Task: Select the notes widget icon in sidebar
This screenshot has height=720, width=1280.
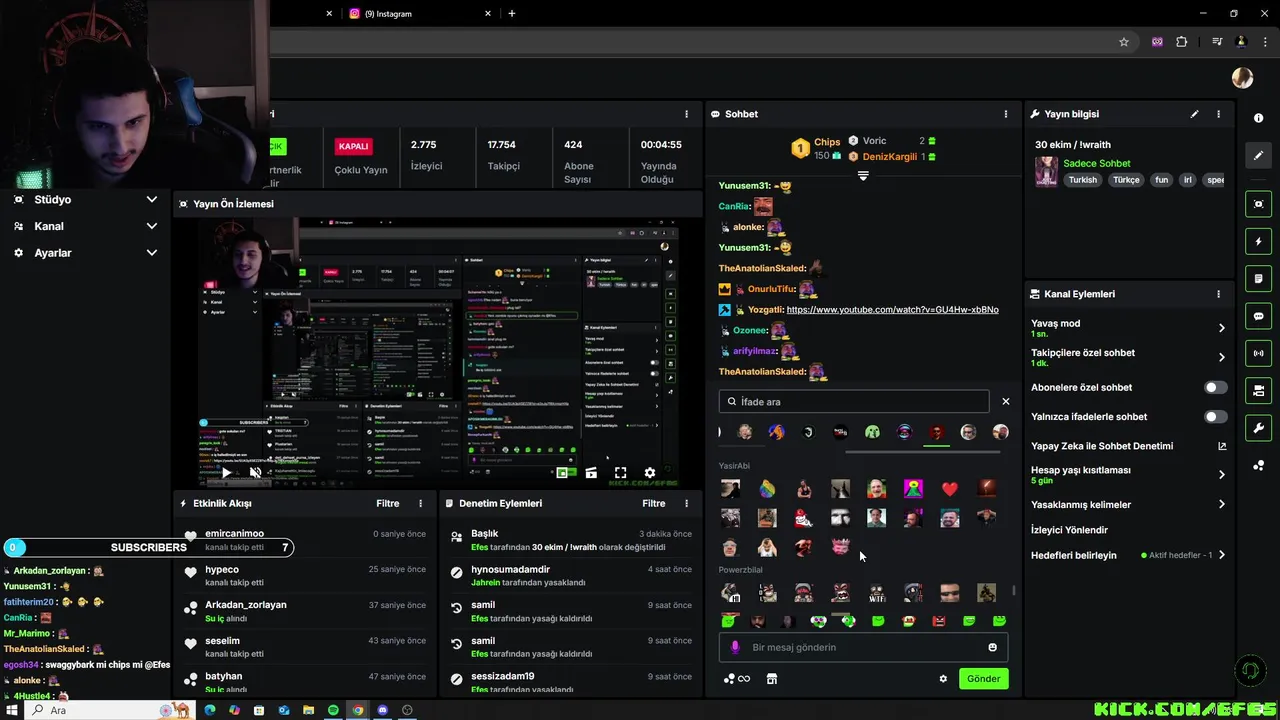Action: coord(1258,279)
